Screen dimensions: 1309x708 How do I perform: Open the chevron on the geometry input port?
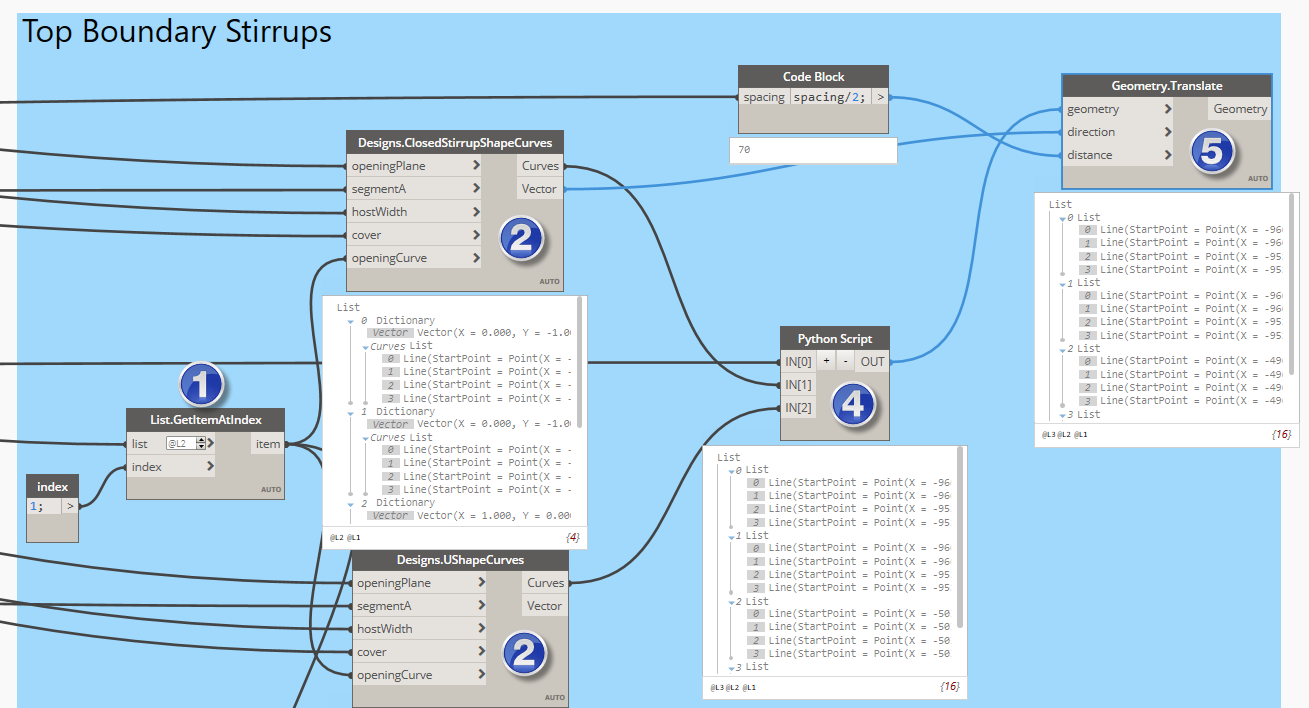tap(1167, 109)
